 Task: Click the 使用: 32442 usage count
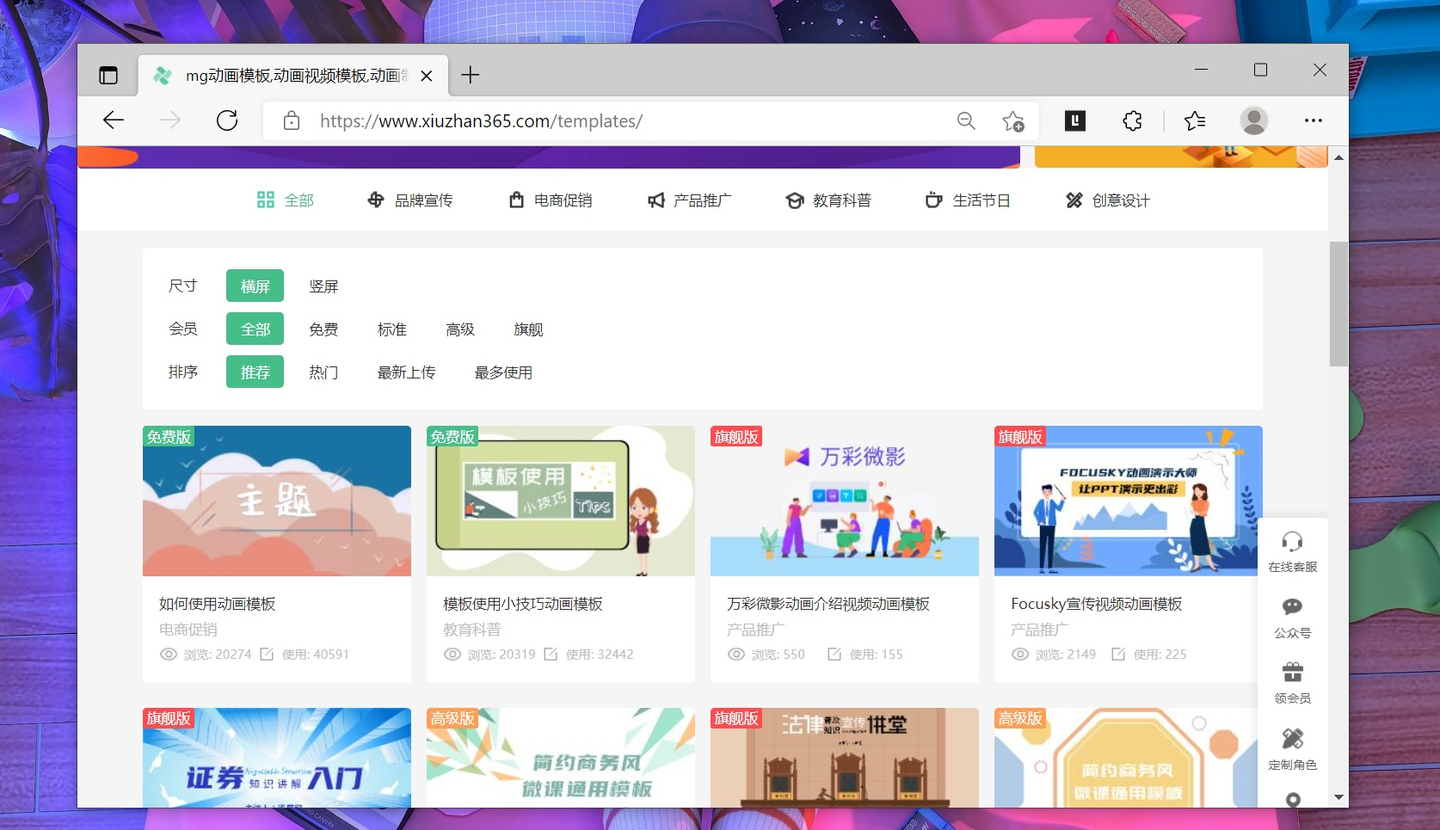[x=599, y=654]
